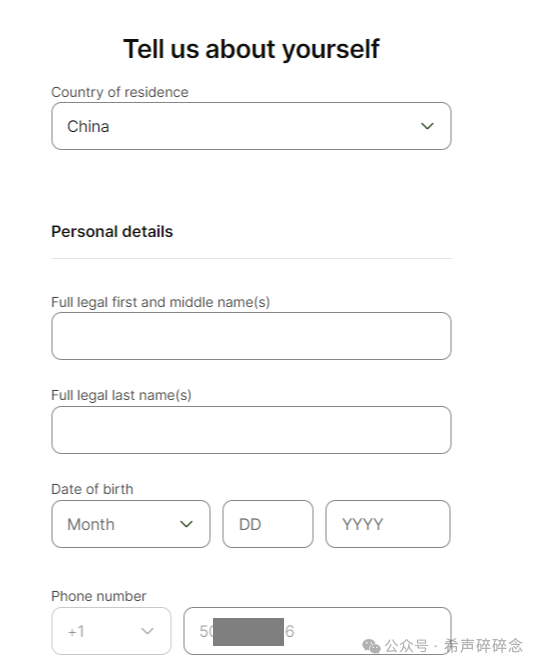Click the 'Tell us about yourself' heading
This screenshot has height=668, width=541.
(251, 49)
